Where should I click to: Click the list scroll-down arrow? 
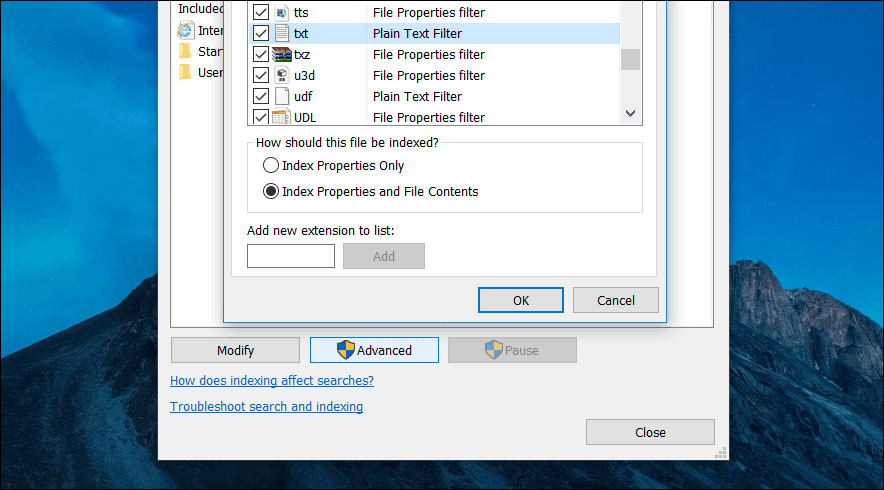click(630, 114)
